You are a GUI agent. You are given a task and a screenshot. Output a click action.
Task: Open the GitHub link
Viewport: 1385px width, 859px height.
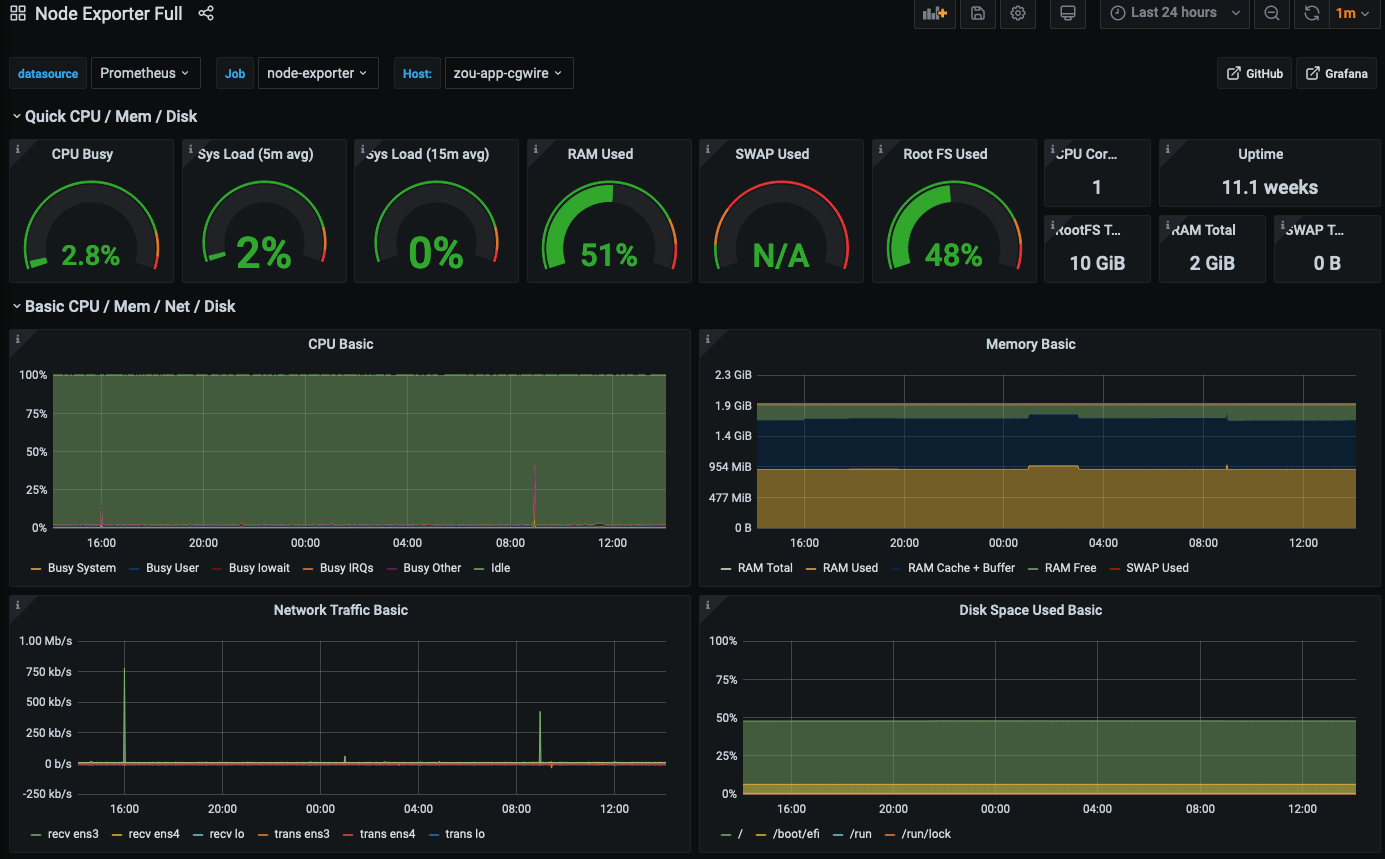1255,73
